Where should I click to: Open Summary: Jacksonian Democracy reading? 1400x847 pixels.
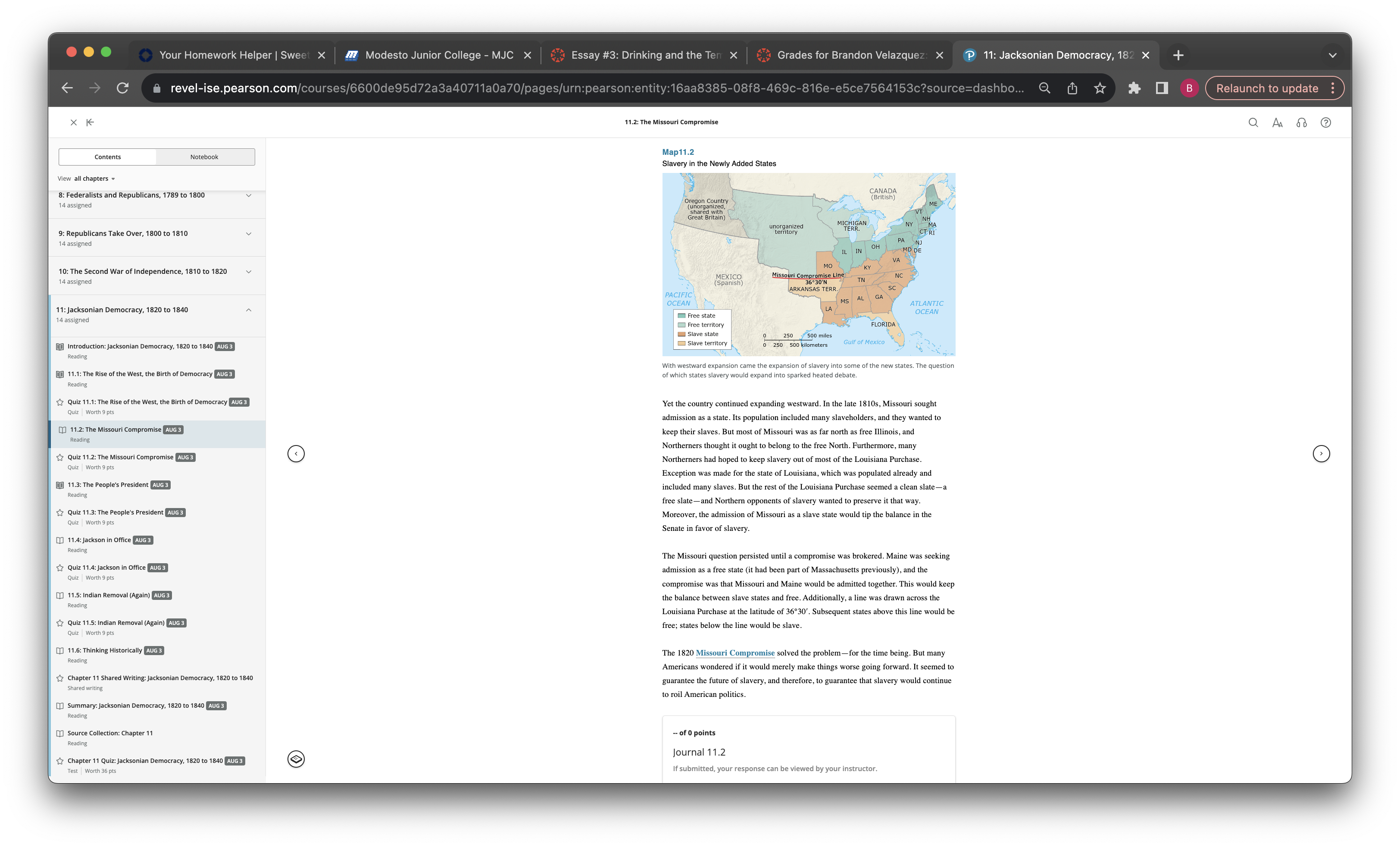coord(136,706)
